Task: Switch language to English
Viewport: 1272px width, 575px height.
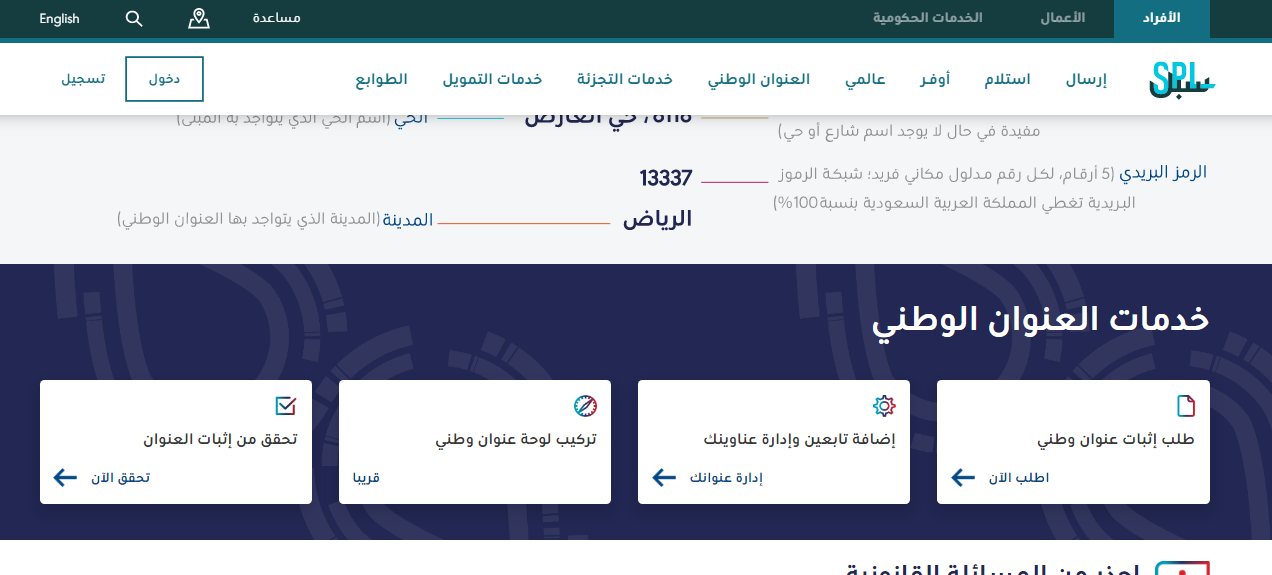Action: tap(59, 18)
